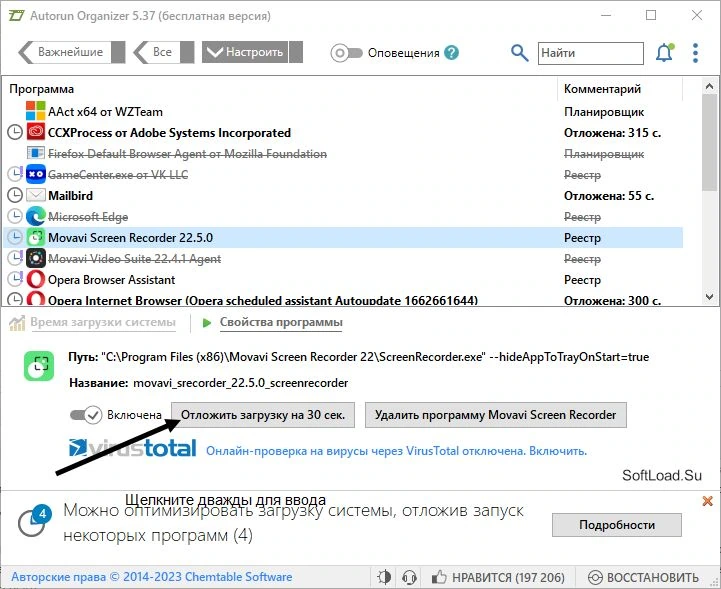Click the headset support icon in status bar
721x589 pixels.
point(409,577)
